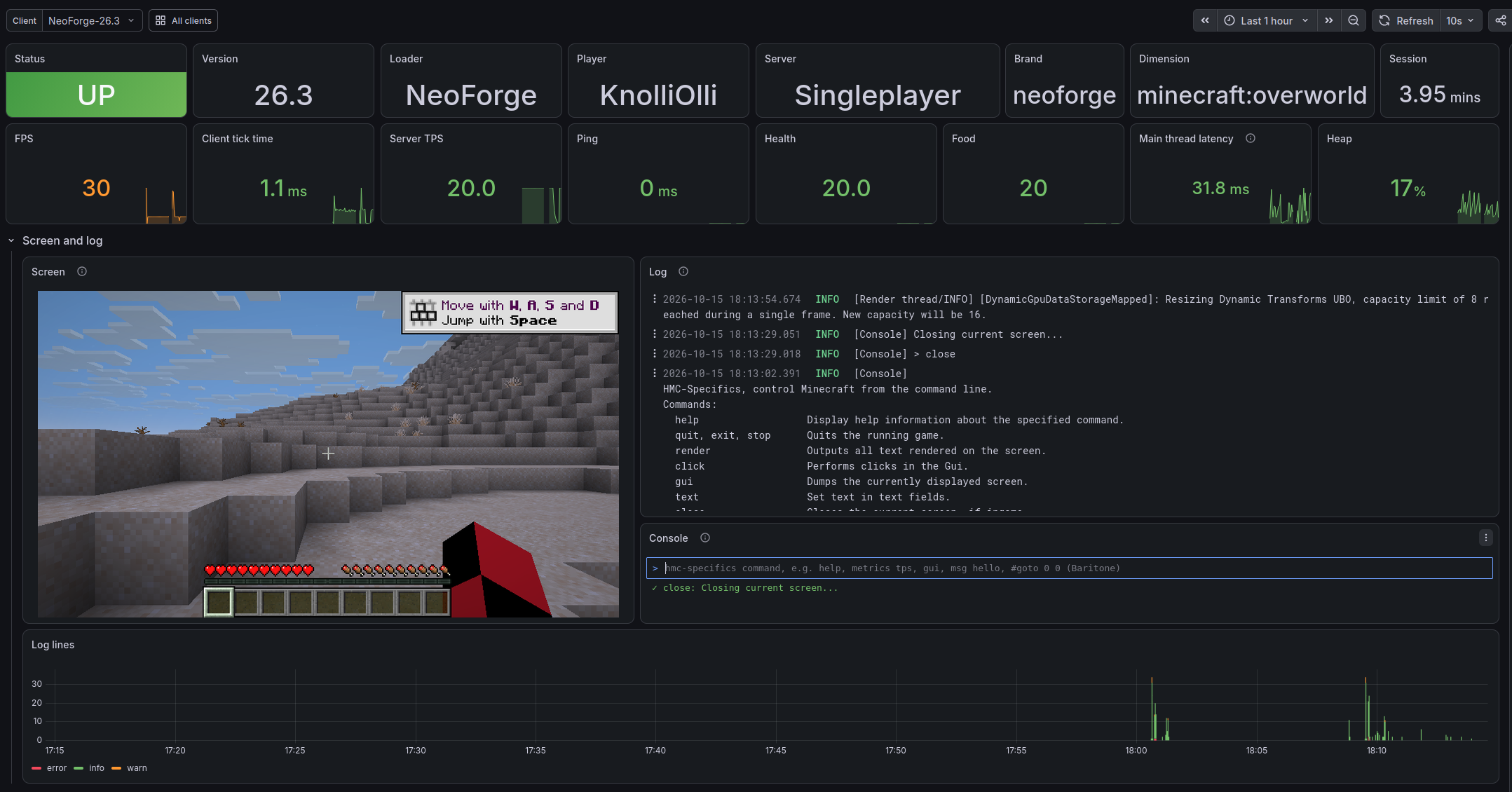Click the Session panel title
Viewport: 1512px width, 792px height.
[x=1408, y=59]
